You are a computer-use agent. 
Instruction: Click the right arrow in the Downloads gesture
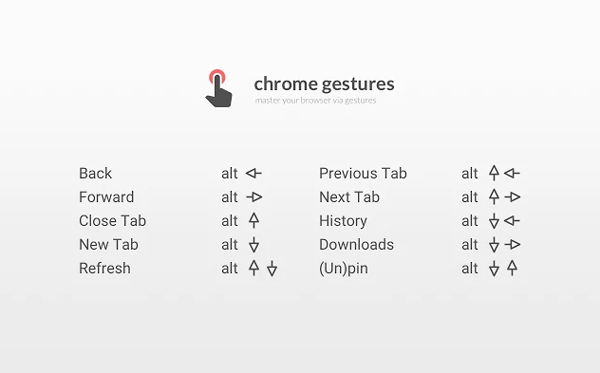[513, 244]
